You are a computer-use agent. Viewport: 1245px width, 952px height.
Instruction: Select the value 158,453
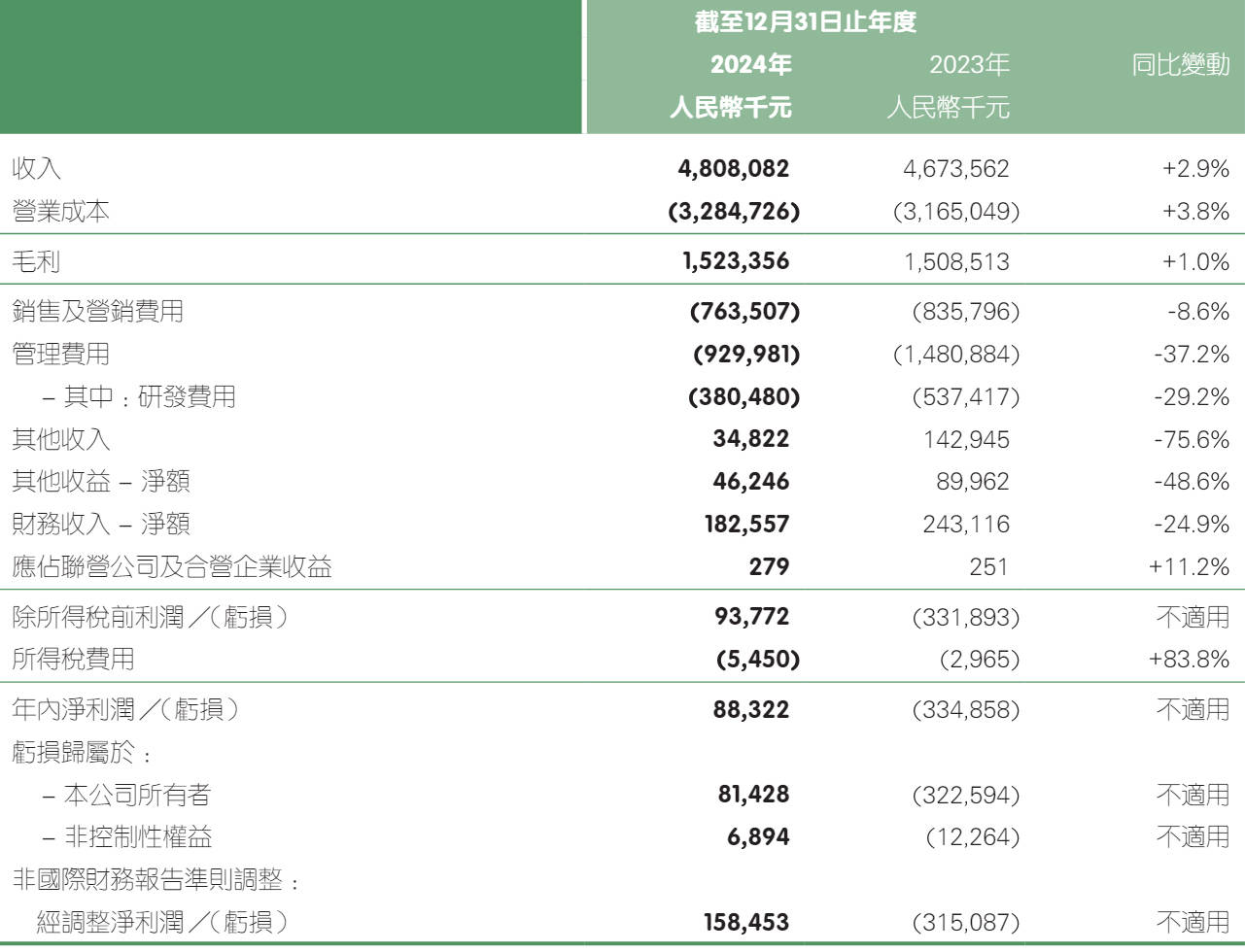746,922
